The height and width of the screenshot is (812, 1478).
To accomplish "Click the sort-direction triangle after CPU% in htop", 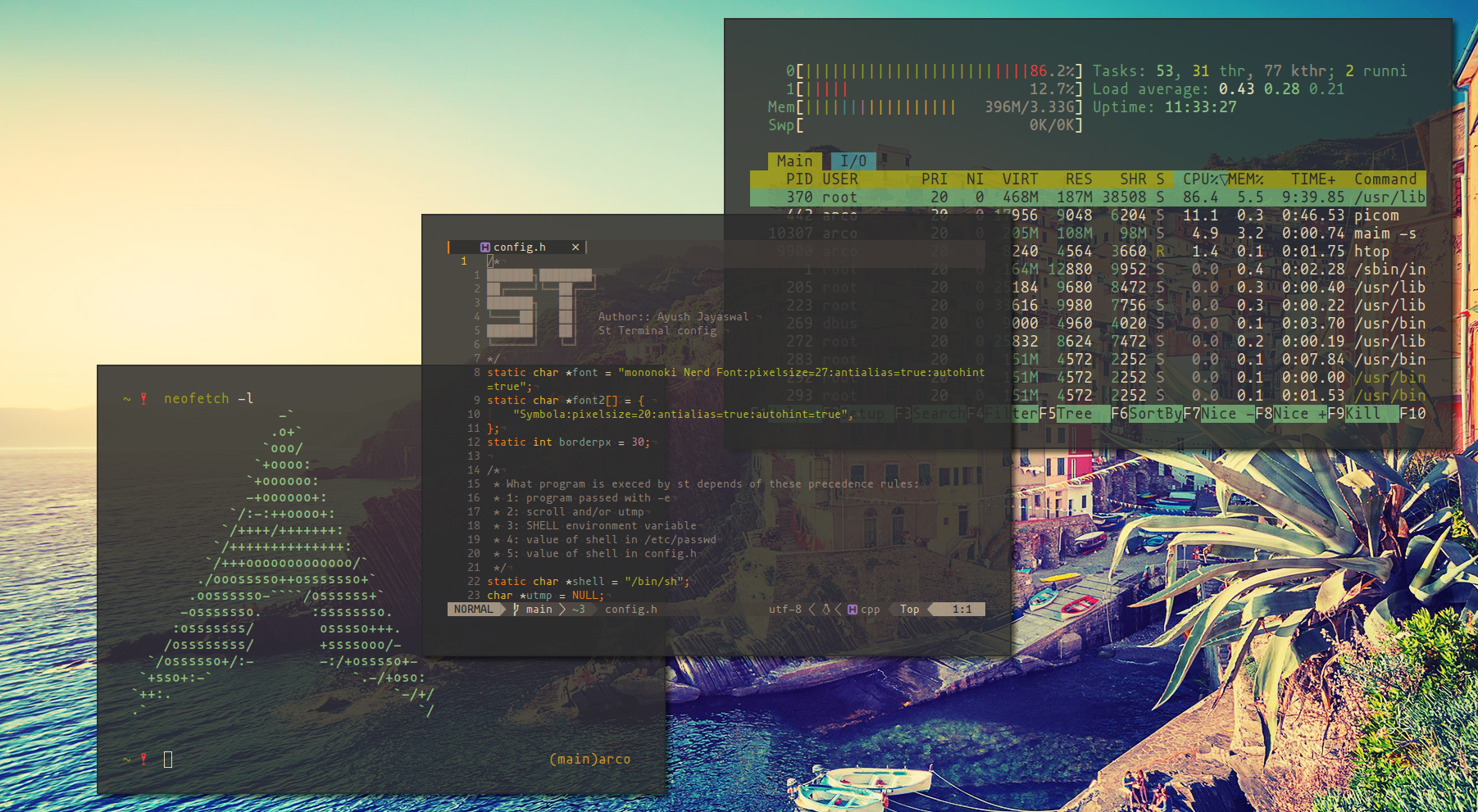I will [1222, 179].
